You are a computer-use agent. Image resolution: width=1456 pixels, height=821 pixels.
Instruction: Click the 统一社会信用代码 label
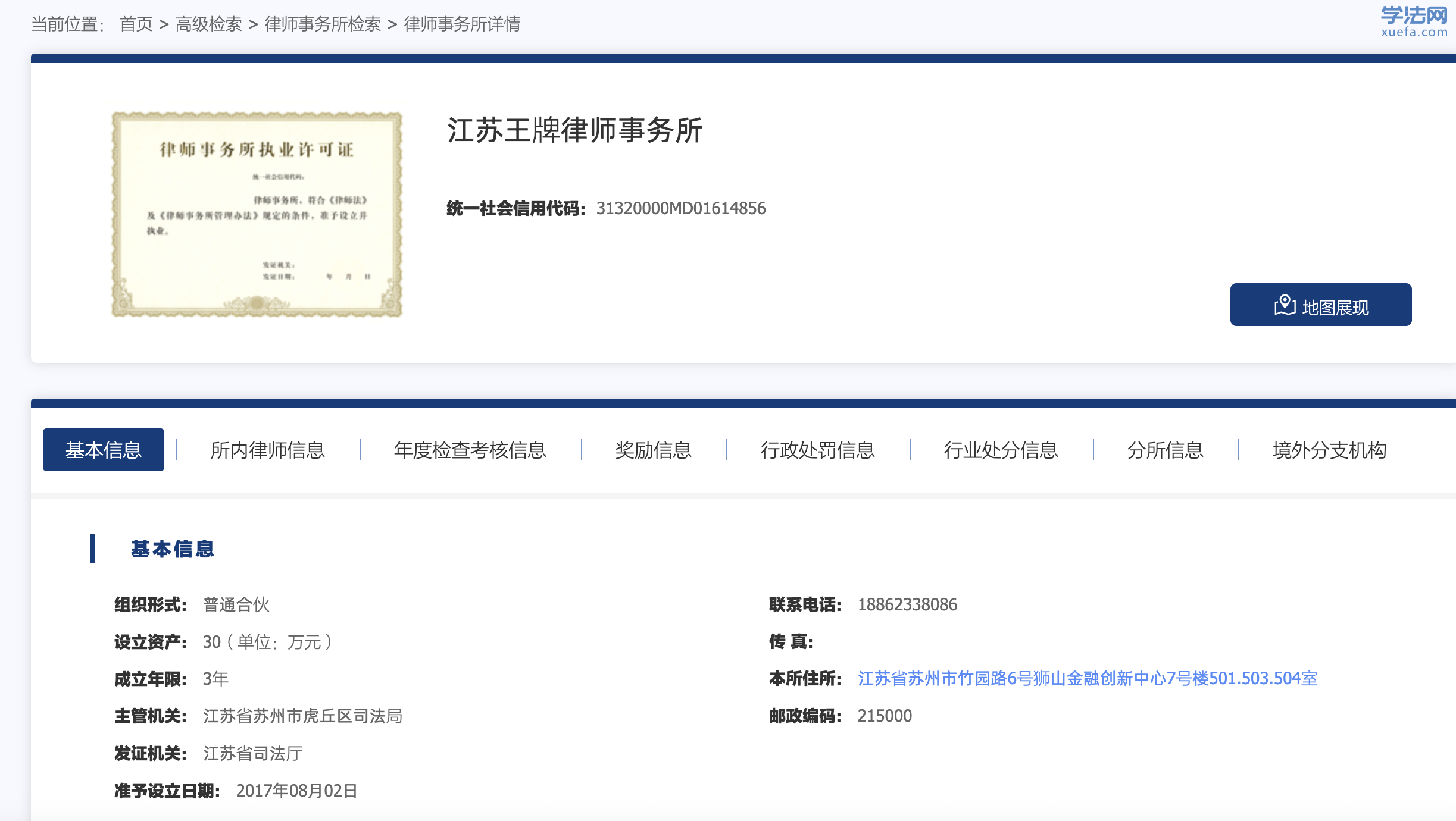516,208
